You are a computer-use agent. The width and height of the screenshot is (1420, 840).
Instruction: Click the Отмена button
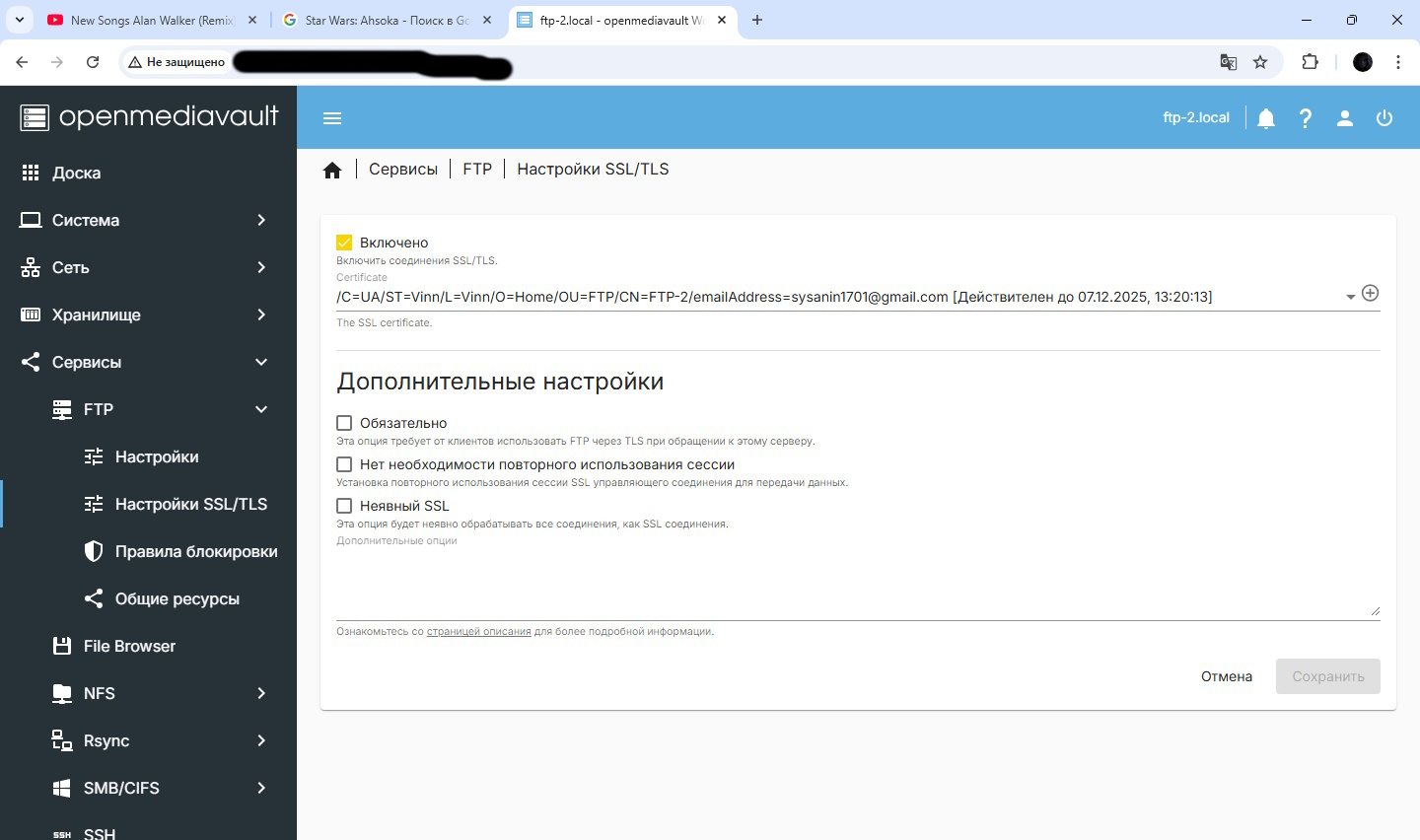(1226, 676)
